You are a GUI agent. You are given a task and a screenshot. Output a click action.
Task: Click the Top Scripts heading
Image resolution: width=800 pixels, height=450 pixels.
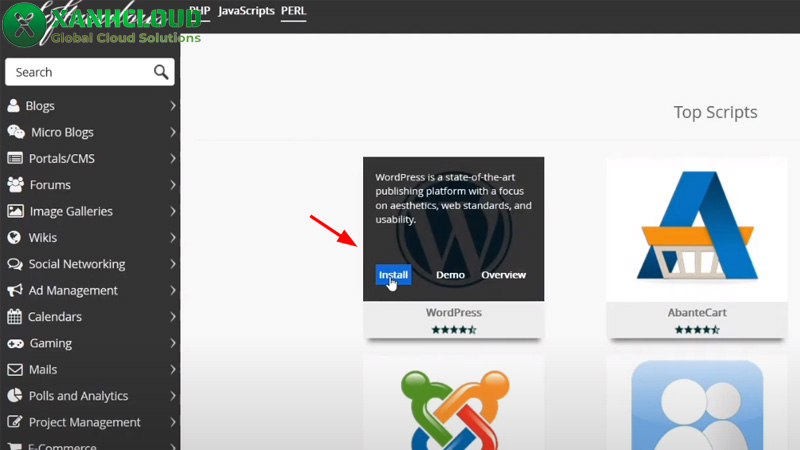click(715, 112)
